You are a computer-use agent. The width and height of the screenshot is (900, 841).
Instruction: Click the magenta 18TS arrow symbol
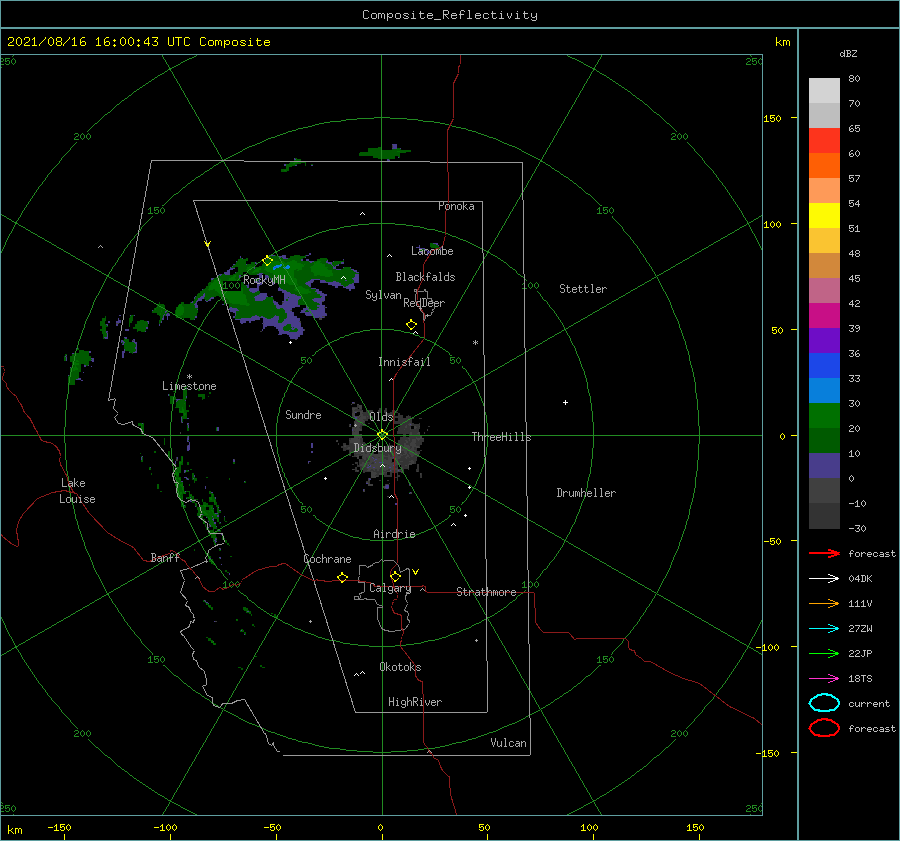click(824, 679)
